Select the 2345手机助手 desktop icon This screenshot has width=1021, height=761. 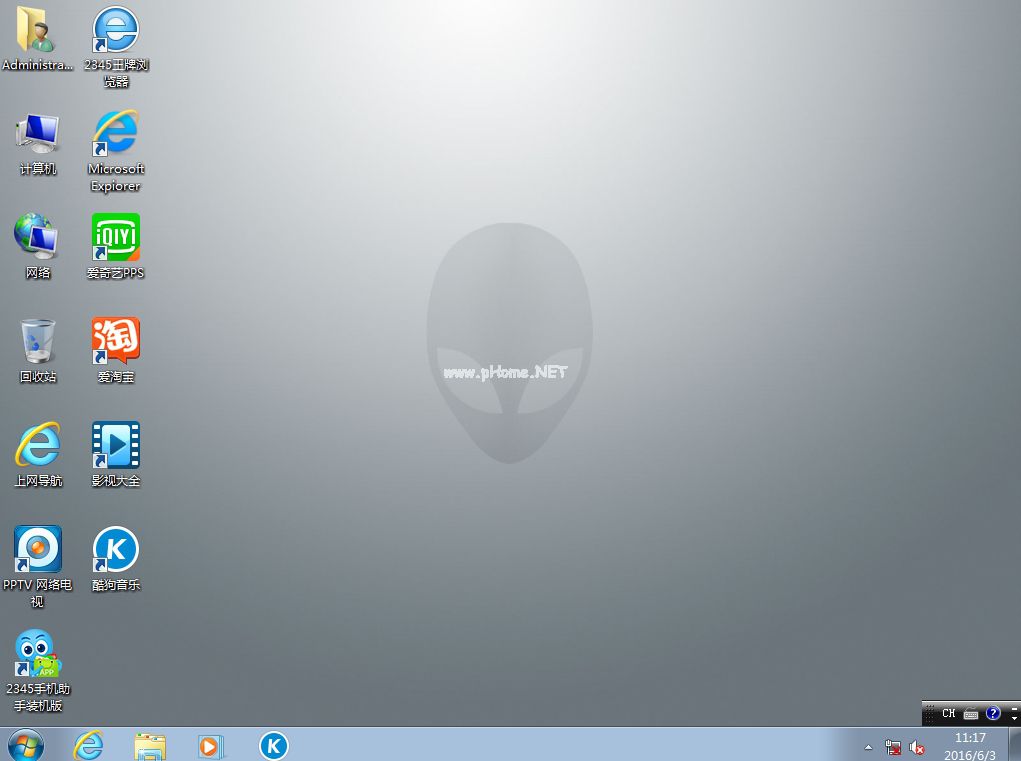(x=37, y=654)
